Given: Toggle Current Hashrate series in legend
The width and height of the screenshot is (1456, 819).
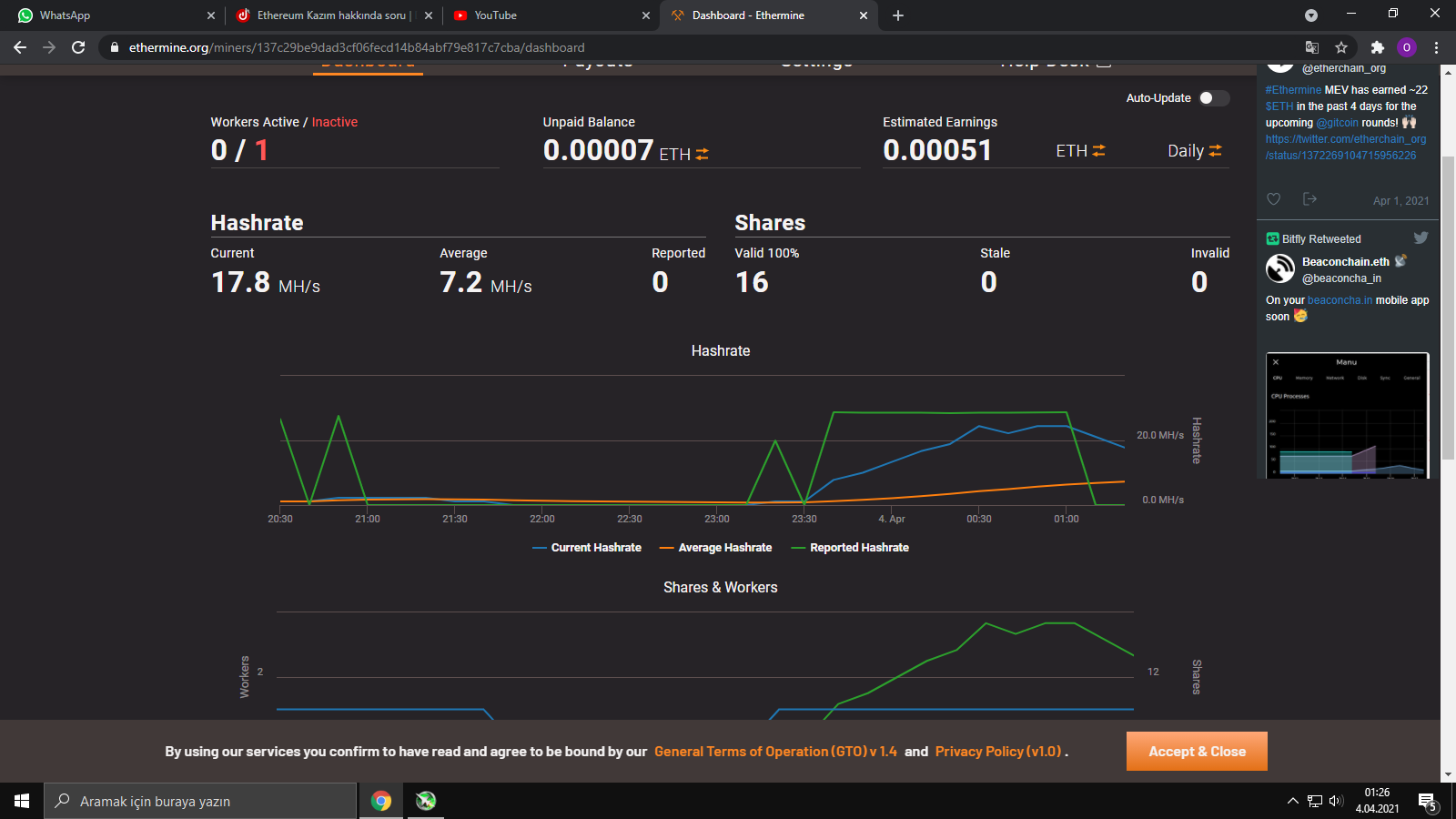Looking at the screenshot, I should 587,548.
